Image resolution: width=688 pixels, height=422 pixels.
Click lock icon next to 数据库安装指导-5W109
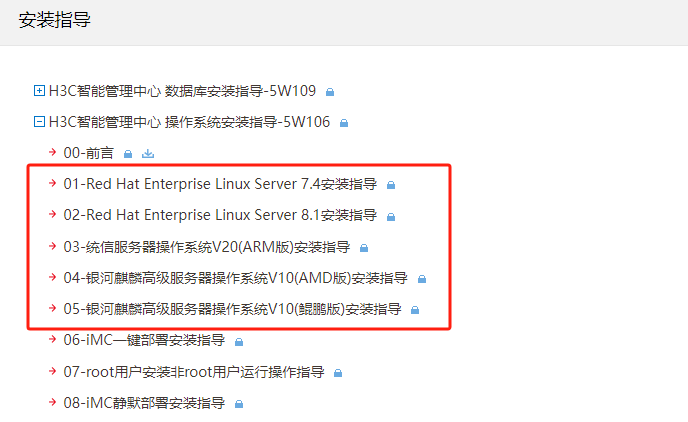(330, 92)
